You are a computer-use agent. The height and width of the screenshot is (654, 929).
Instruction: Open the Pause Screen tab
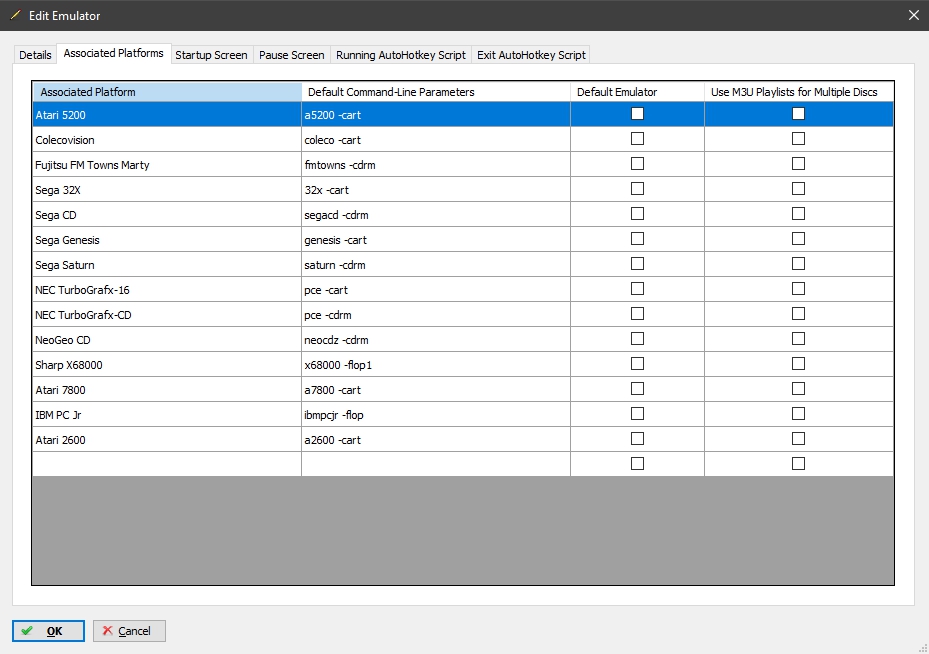coord(291,54)
